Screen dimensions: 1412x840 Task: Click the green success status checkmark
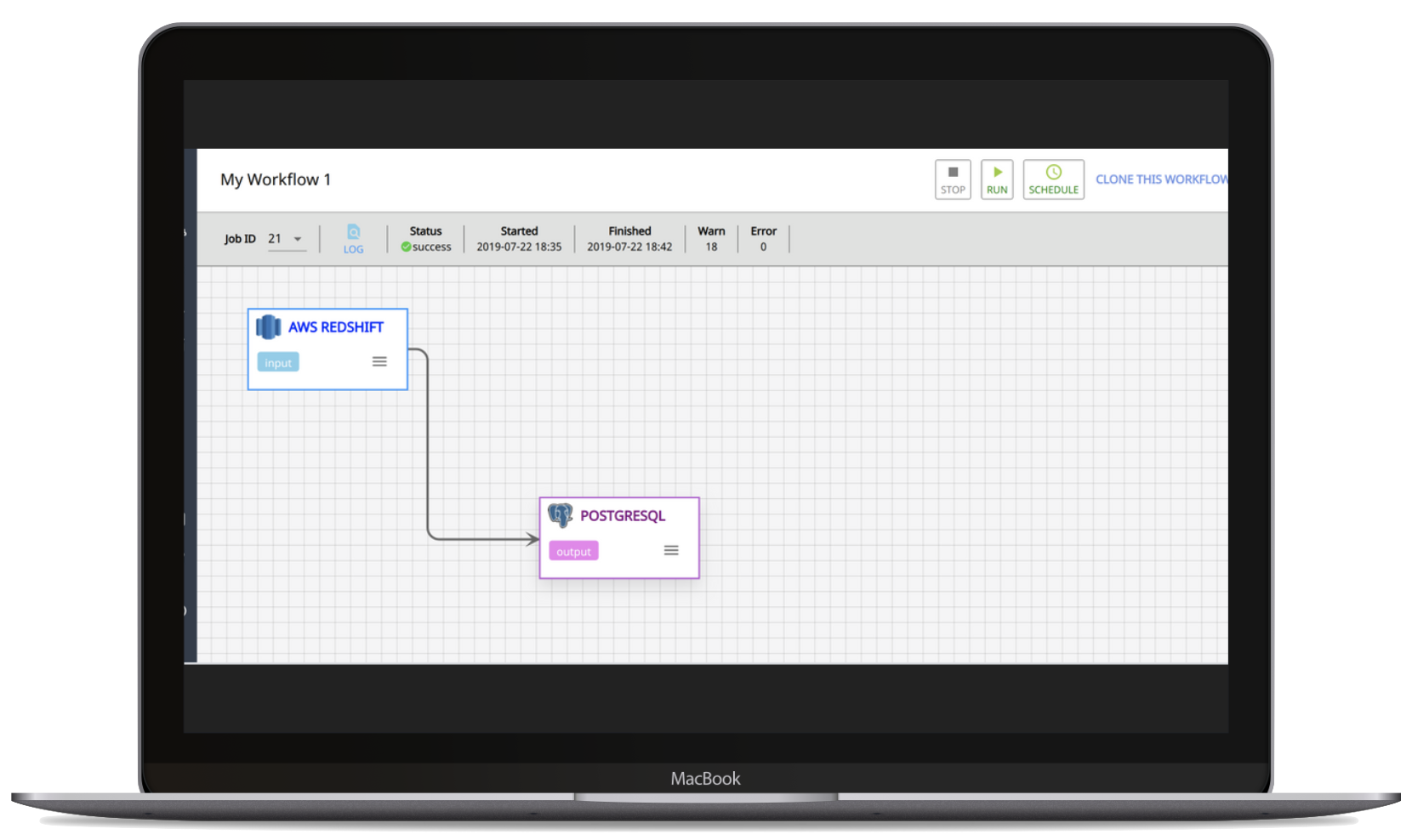[407, 247]
